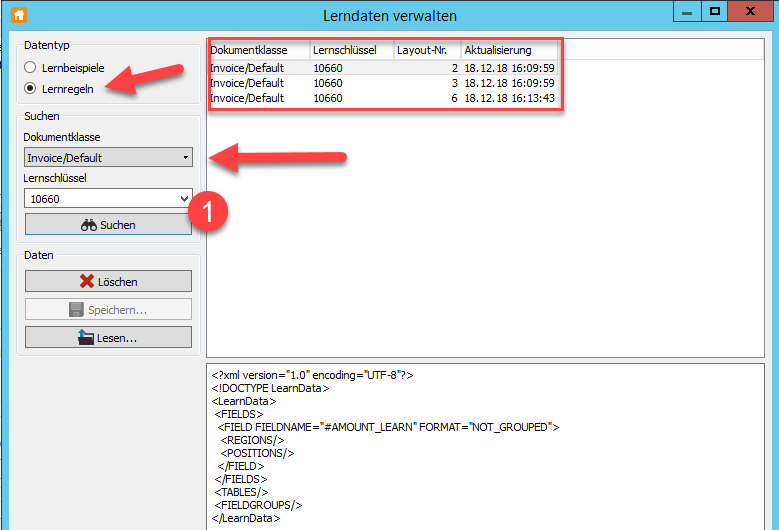779x530 pixels.
Task: Maximize the Lerndaten verwalten window
Action: [x=714, y=11]
